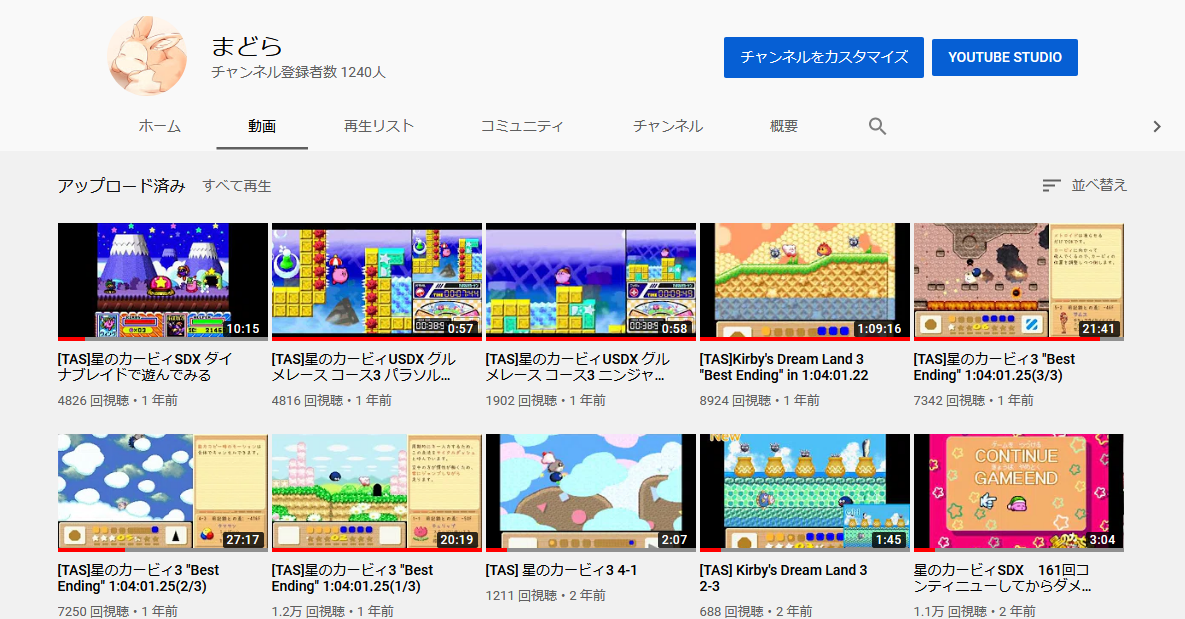Click title USDX グルメレース コース3 ニンジャ

tap(577, 367)
